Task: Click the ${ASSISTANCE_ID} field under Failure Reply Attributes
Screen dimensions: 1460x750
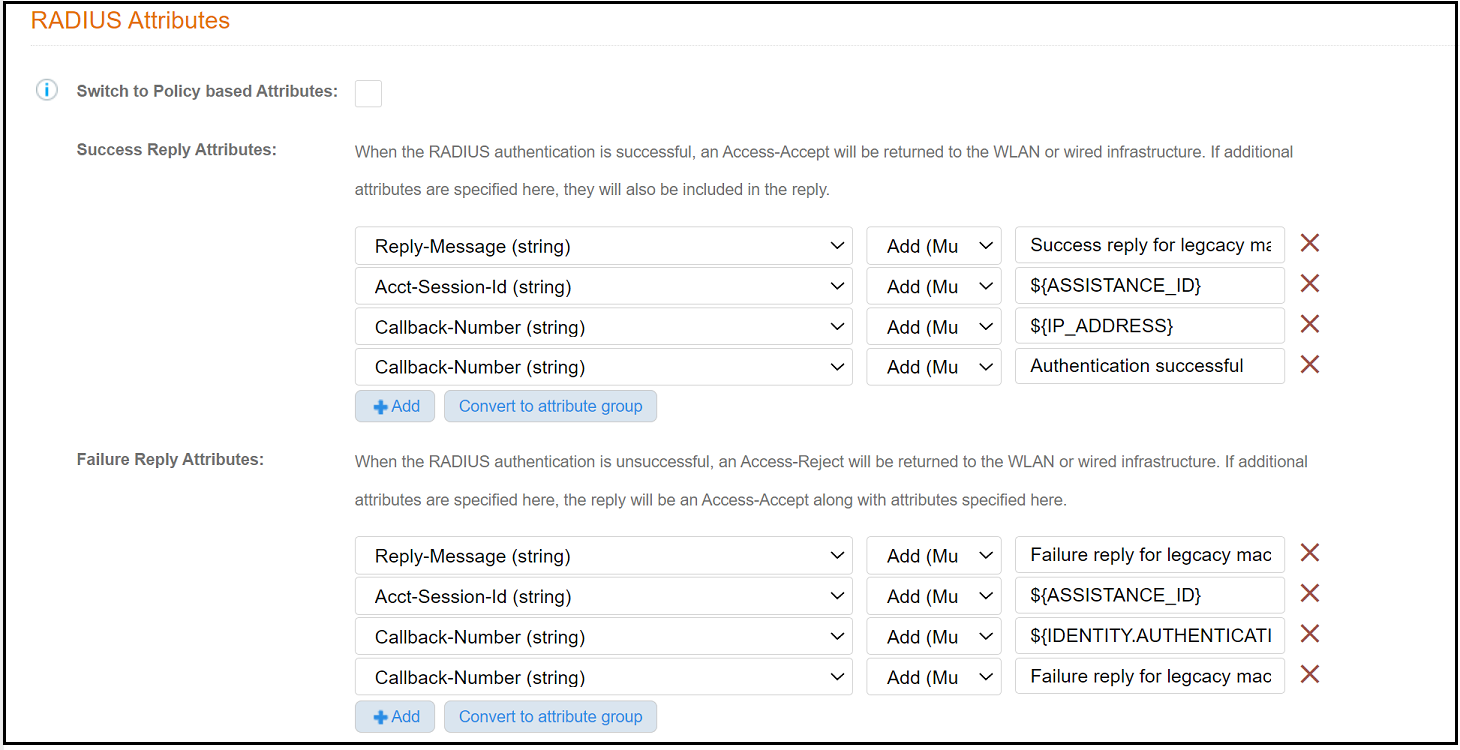Action: [1150, 596]
